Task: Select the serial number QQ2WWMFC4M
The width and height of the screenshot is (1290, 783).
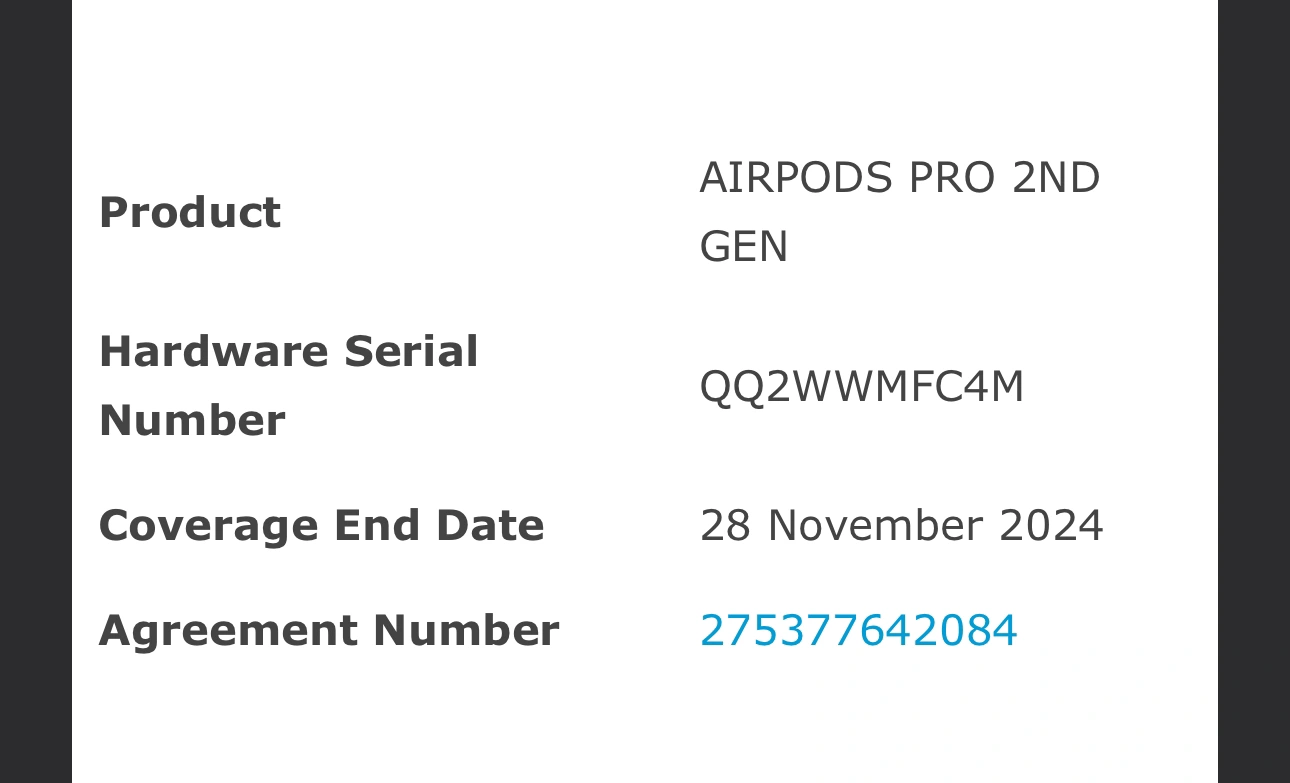Action: 862,387
